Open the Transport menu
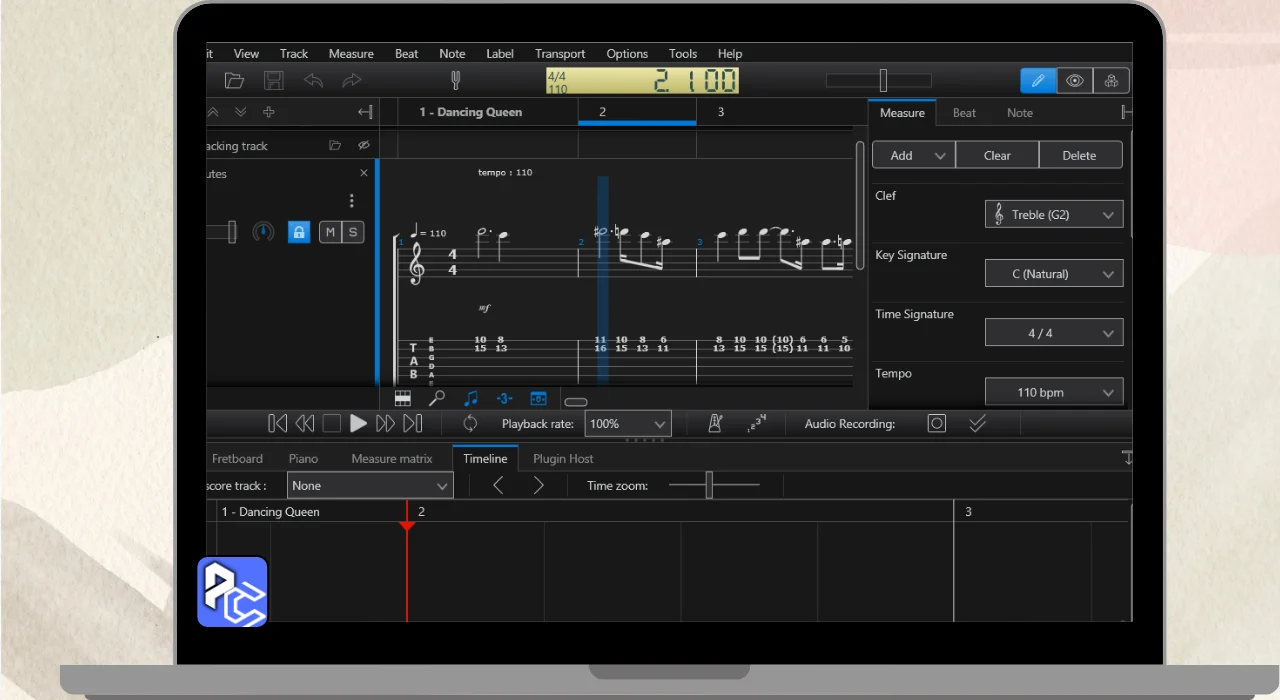Screen dimensions: 1280x700 pyautogui.click(x=560, y=54)
